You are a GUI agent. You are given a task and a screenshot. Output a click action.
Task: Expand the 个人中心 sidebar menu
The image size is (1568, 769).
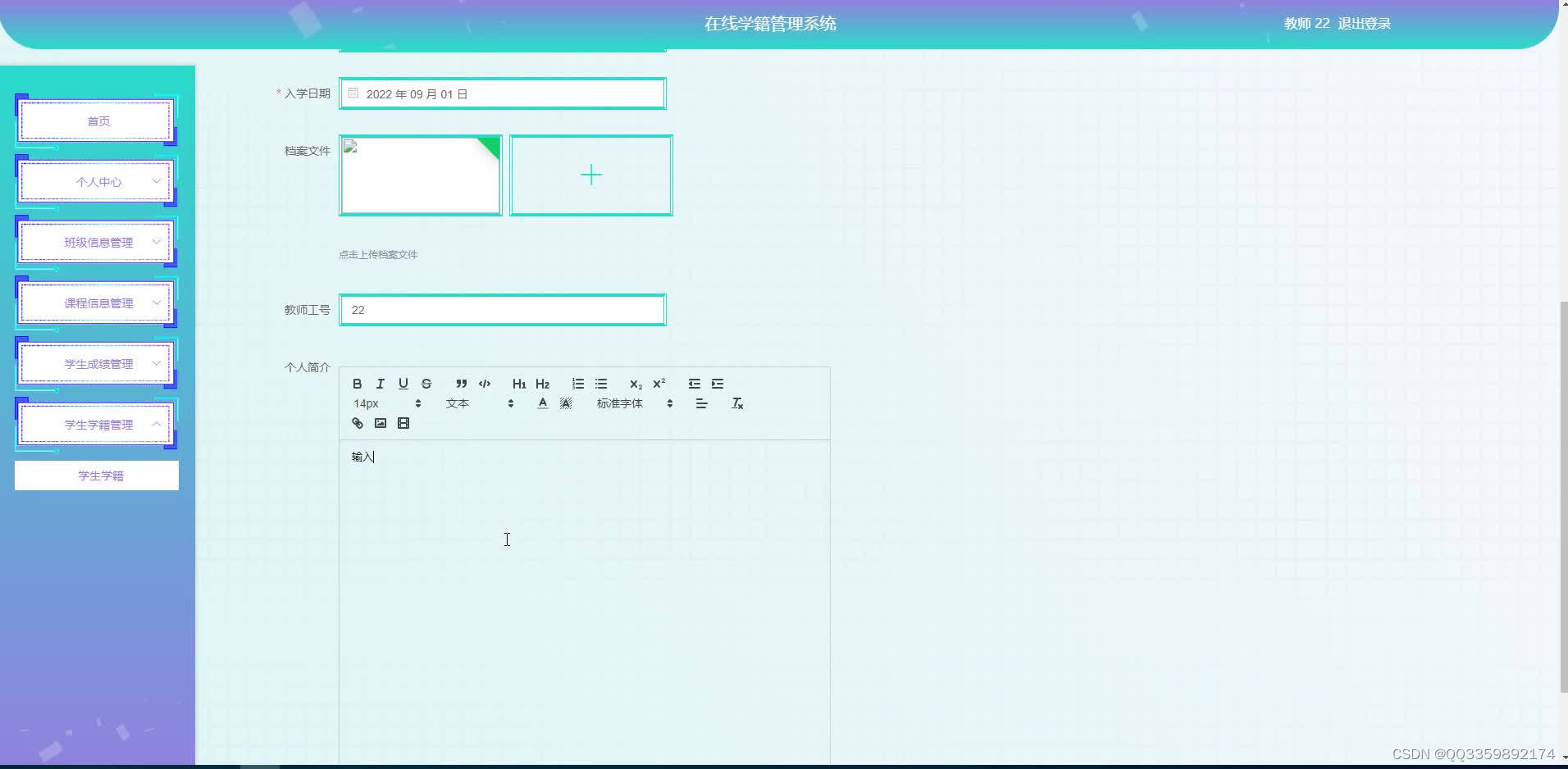pyautogui.click(x=97, y=182)
